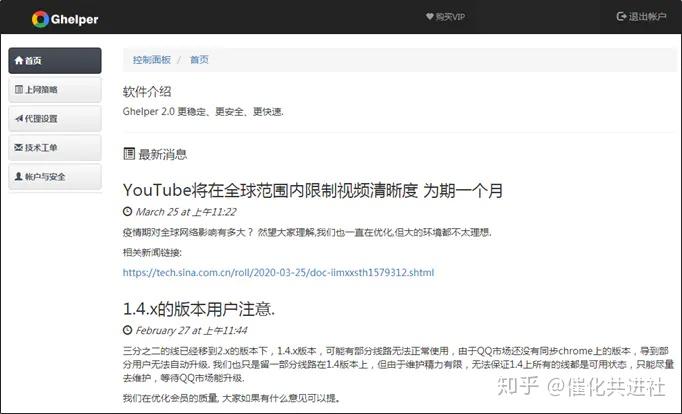Click the home icon in the sidebar
The width and height of the screenshot is (682, 414).
coord(19,60)
